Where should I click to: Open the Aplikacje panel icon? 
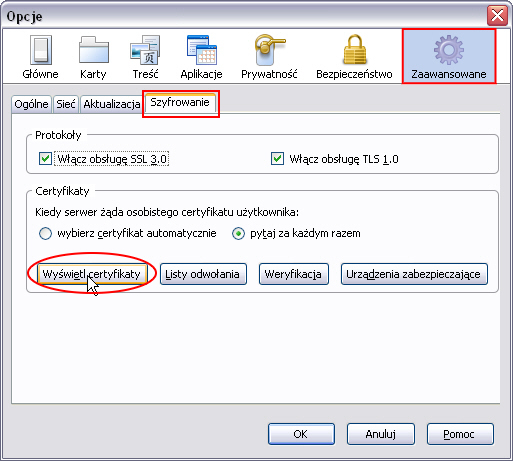(202, 50)
